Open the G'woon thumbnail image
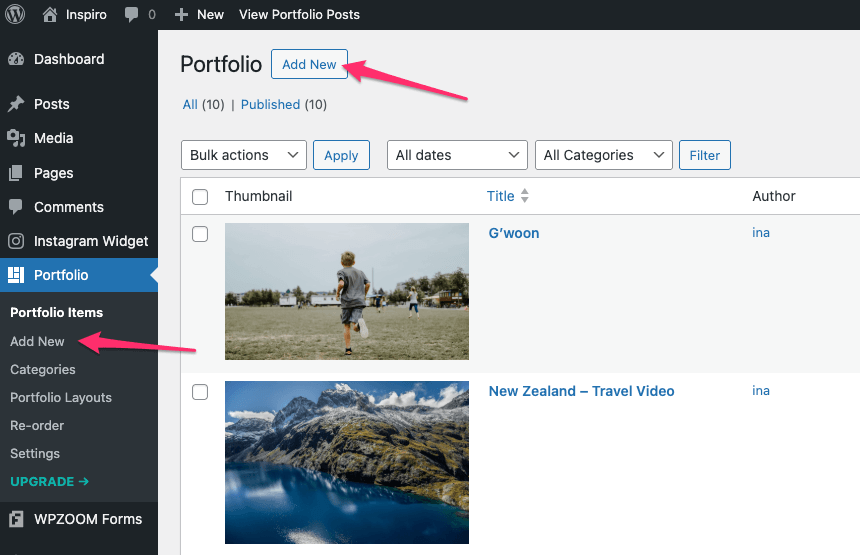Image resolution: width=860 pixels, height=555 pixels. point(346,291)
